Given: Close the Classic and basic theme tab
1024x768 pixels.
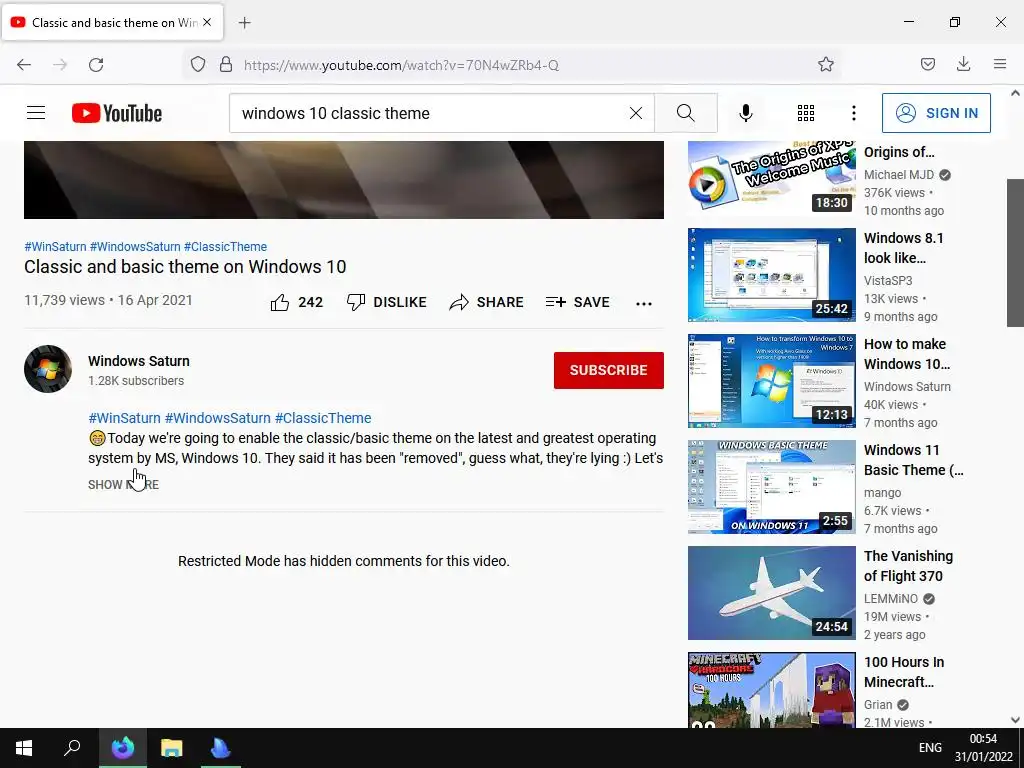Looking at the screenshot, I should tap(207, 22).
